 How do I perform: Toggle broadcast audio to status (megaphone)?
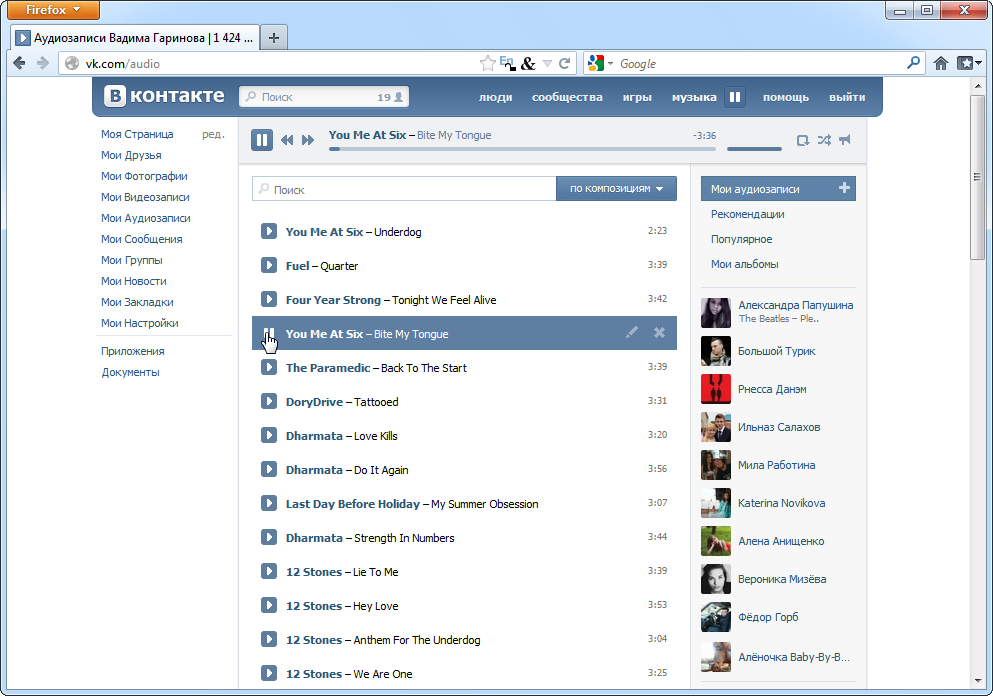coord(845,140)
